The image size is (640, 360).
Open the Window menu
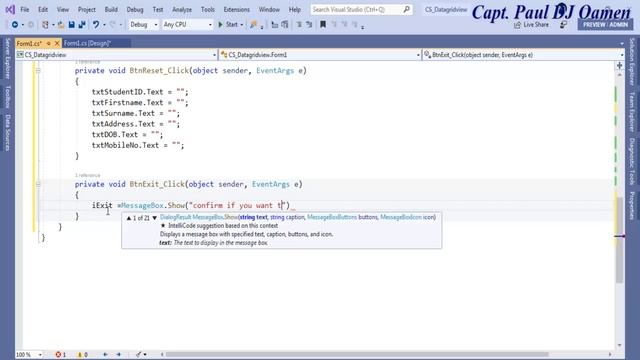tap(269, 9)
